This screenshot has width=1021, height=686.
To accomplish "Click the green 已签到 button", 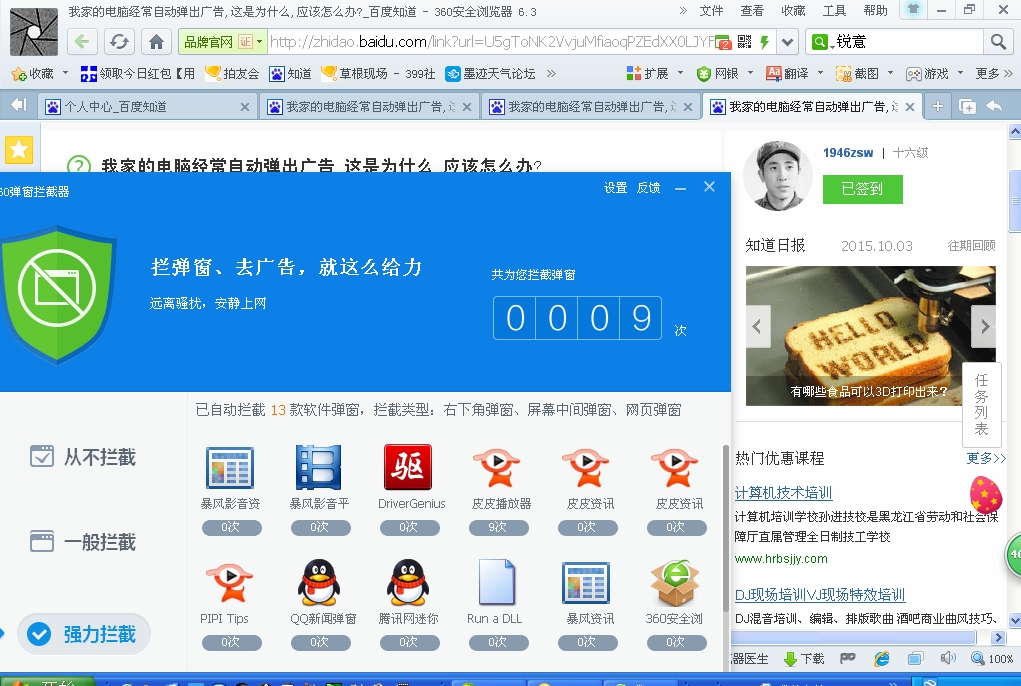I will tap(862, 189).
